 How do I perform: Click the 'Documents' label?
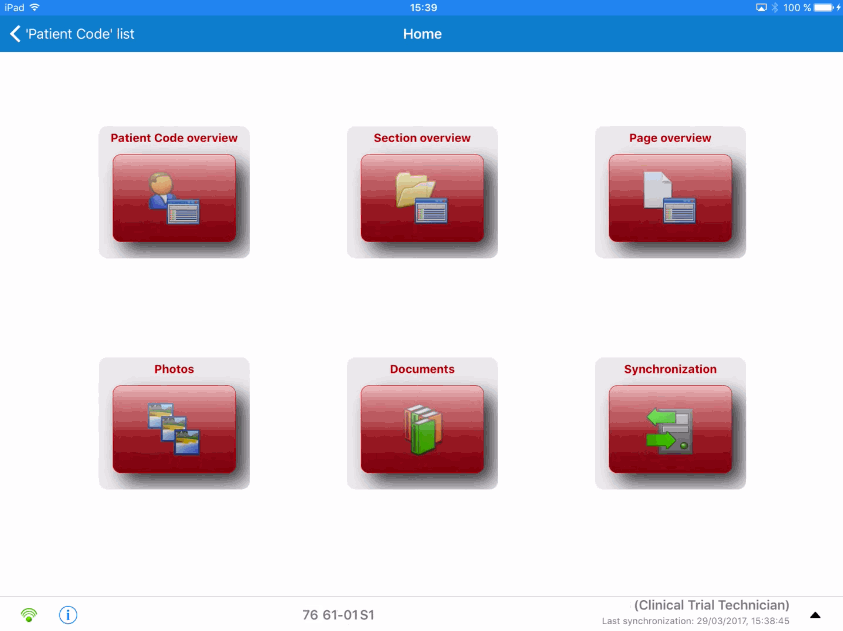tap(422, 369)
